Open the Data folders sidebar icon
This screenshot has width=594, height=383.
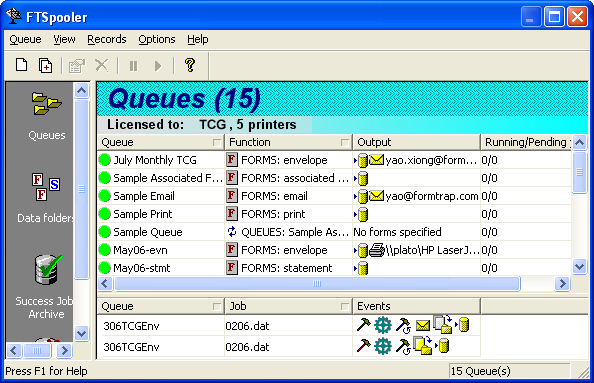click(x=46, y=187)
